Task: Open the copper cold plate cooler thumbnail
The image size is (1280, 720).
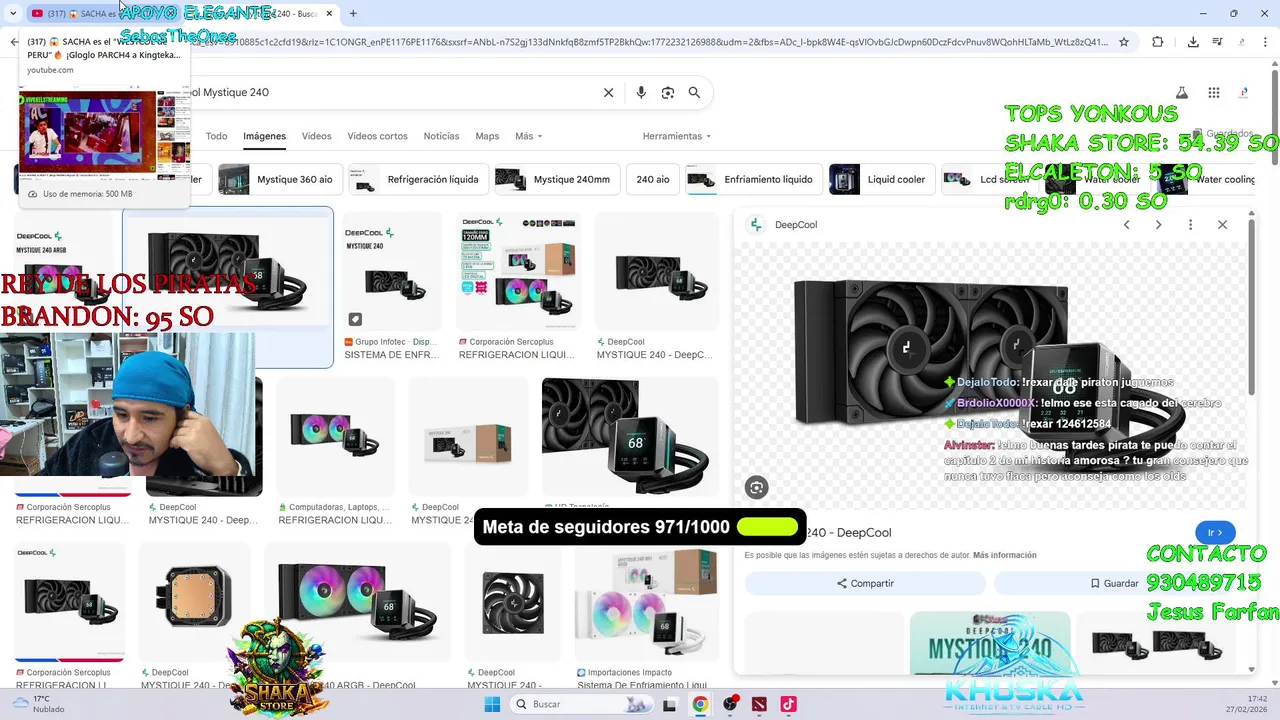Action: (x=194, y=600)
